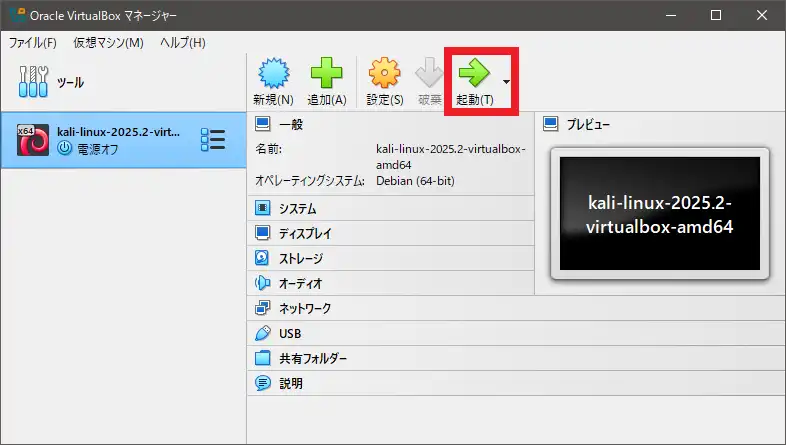Viewport: 786px width, 445px height.
Task: Click the 電源オフ power state icon
Action: pyautogui.click(x=64, y=148)
